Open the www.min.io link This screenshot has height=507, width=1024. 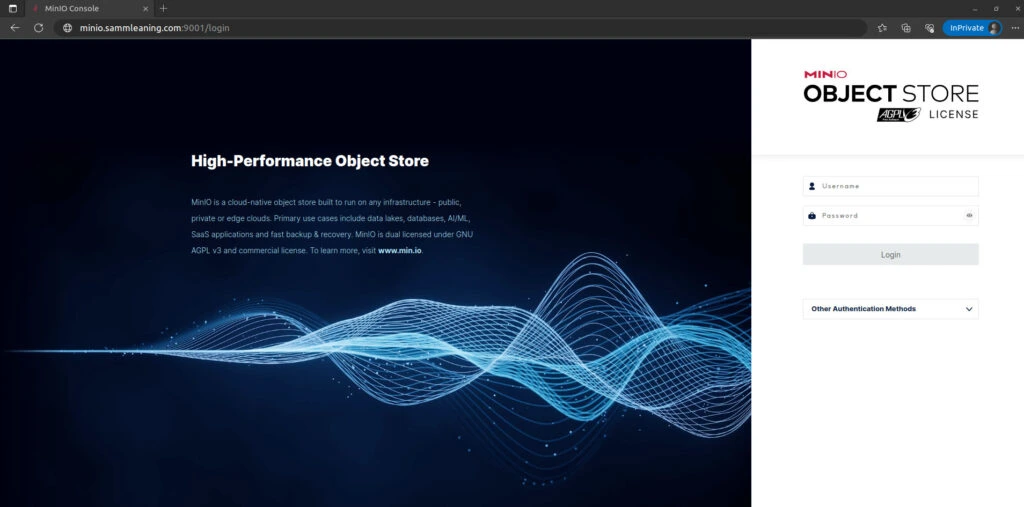pos(400,251)
